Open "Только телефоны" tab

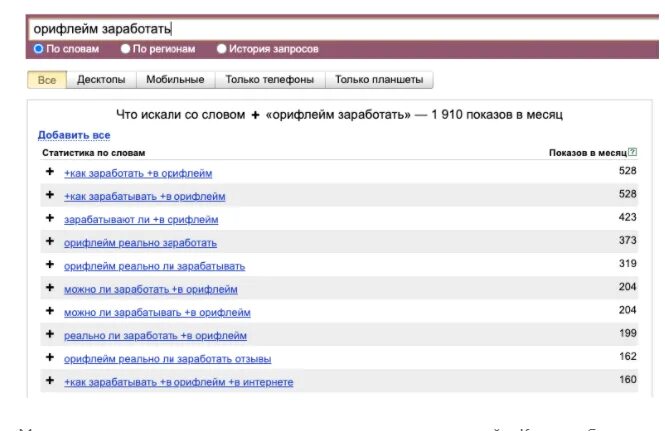pyautogui.click(x=270, y=80)
